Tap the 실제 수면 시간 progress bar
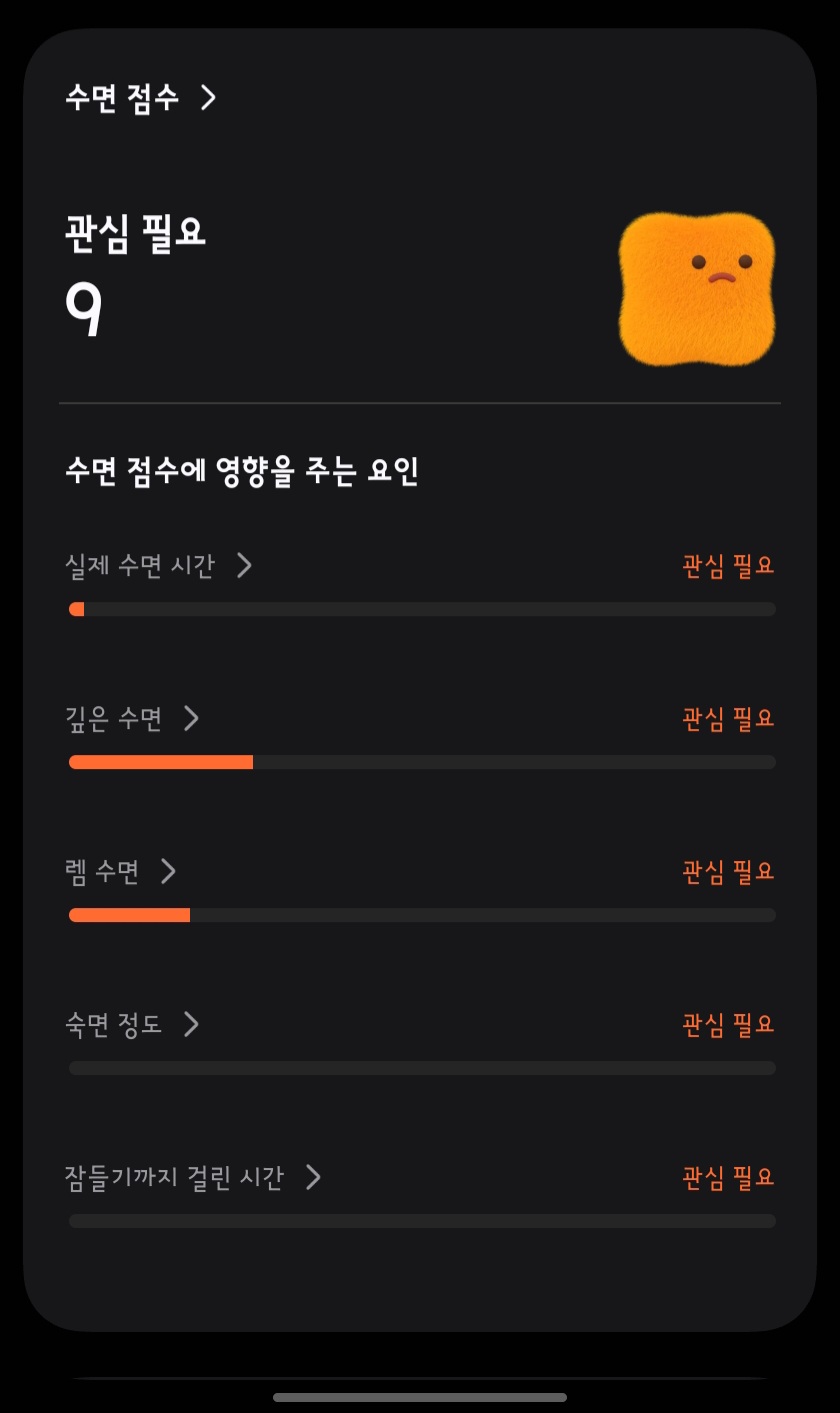Viewport: 840px width, 1413px height. 422,609
